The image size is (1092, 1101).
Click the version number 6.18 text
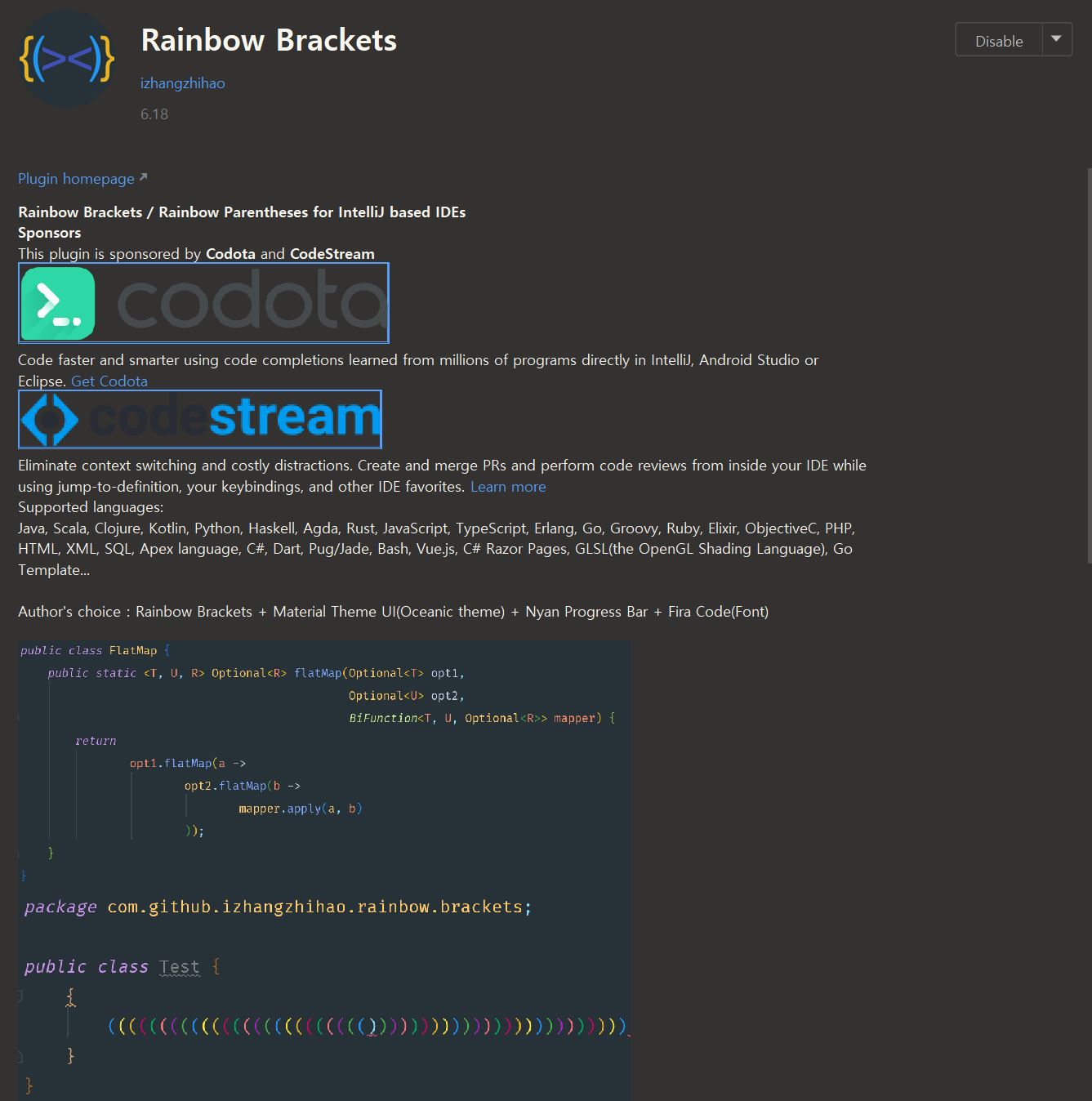[x=154, y=114]
